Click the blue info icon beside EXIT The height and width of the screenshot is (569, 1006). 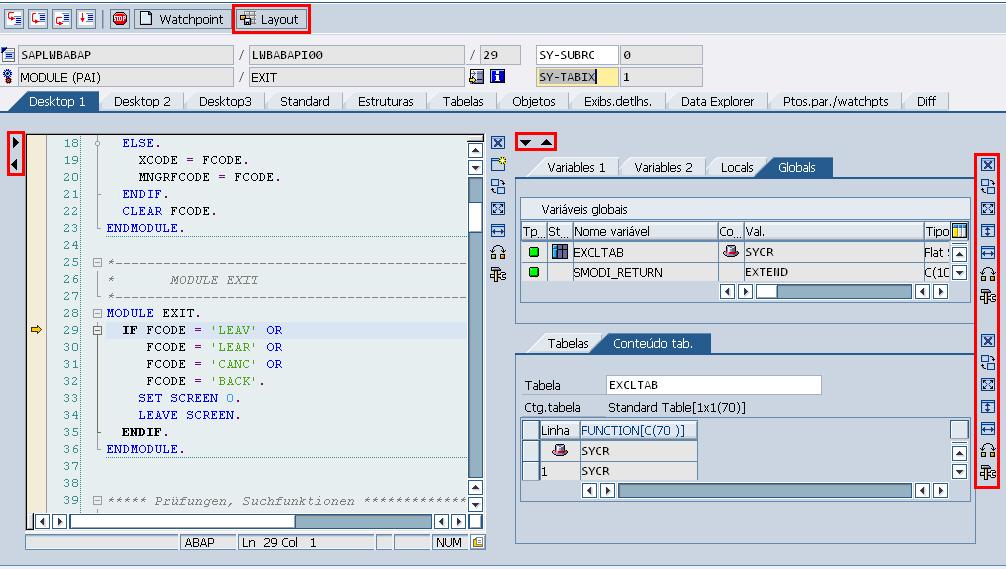(497, 77)
